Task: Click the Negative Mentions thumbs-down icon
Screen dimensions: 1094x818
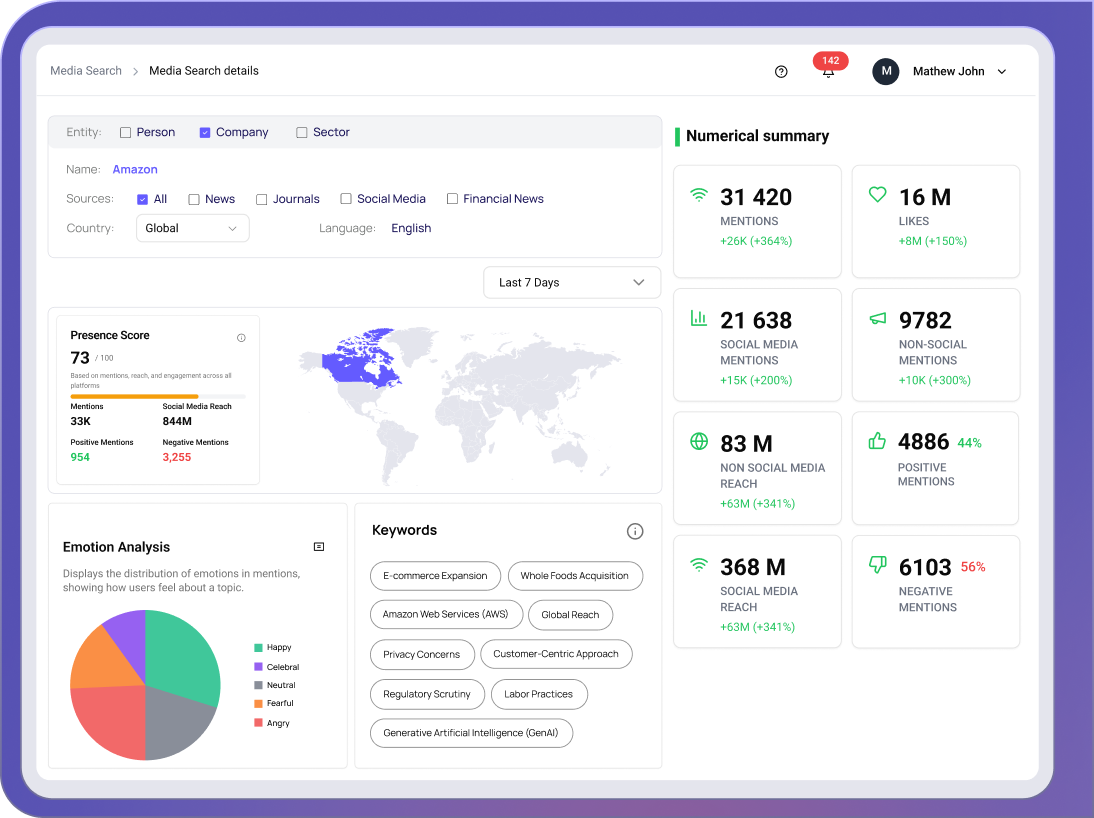Action: coord(877,565)
